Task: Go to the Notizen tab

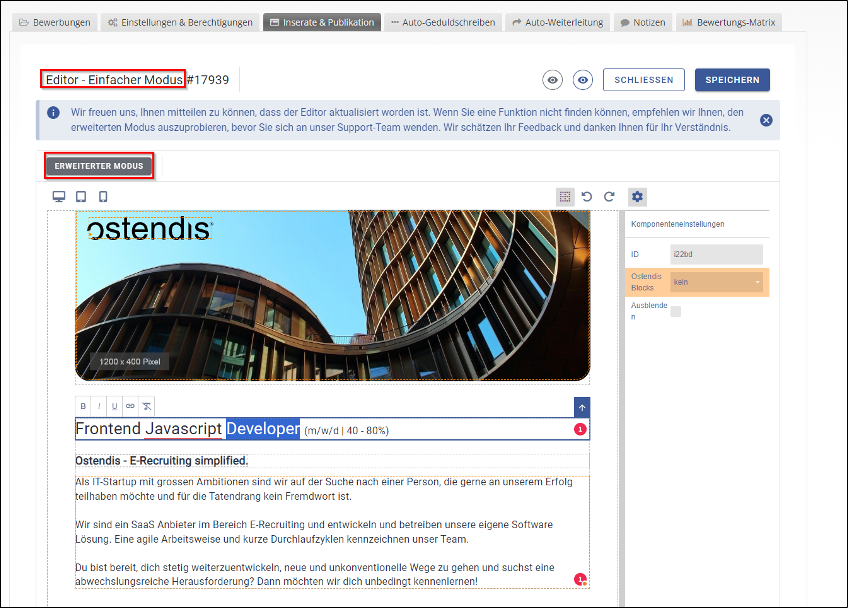Action: 643,22
